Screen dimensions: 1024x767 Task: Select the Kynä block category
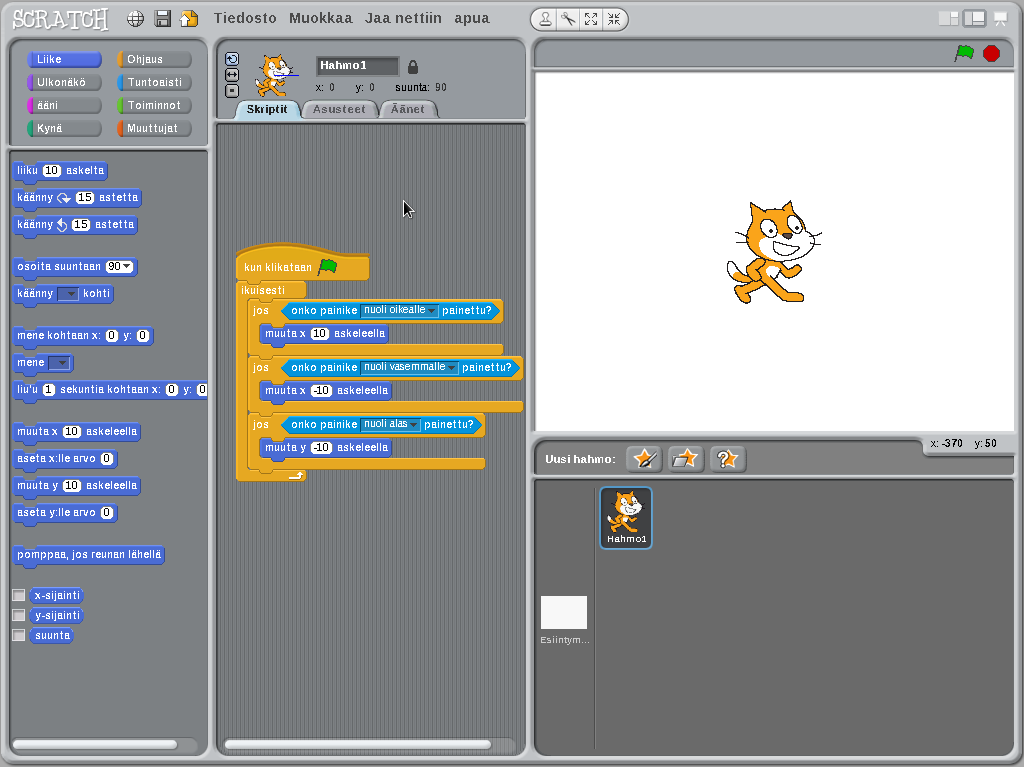point(64,128)
